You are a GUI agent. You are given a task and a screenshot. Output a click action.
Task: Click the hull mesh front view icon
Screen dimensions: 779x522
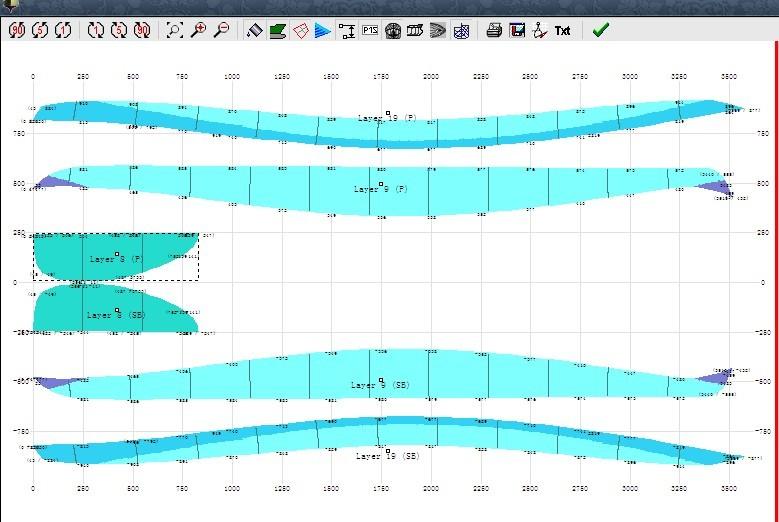tap(393, 31)
